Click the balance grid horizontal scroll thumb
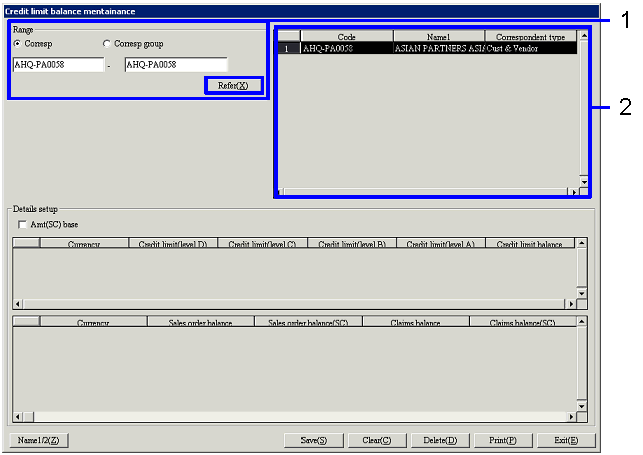Screen dimensions: 643x455 28,417
